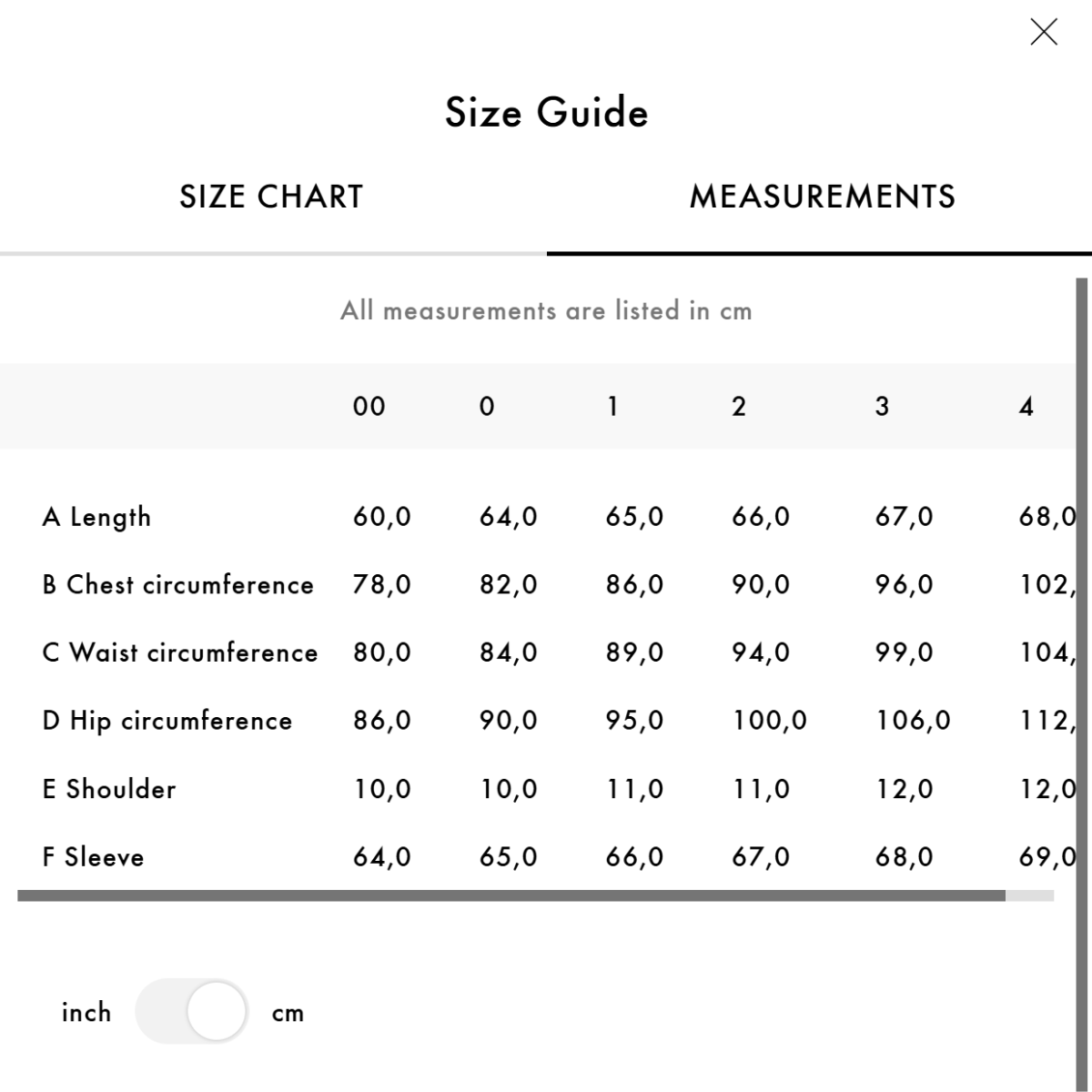Image resolution: width=1092 pixels, height=1092 pixels.
Task: Click the size 1 column header
Action: pyautogui.click(x=612, y=406)
